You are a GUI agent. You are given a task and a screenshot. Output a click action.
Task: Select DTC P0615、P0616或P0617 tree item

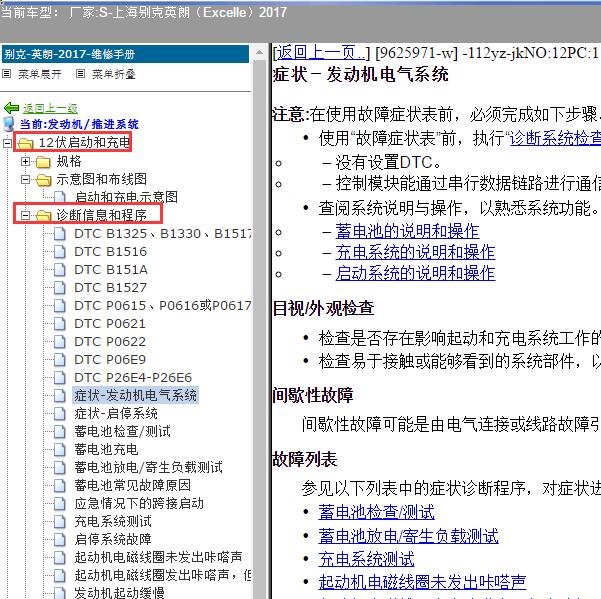tap(163, 305)
